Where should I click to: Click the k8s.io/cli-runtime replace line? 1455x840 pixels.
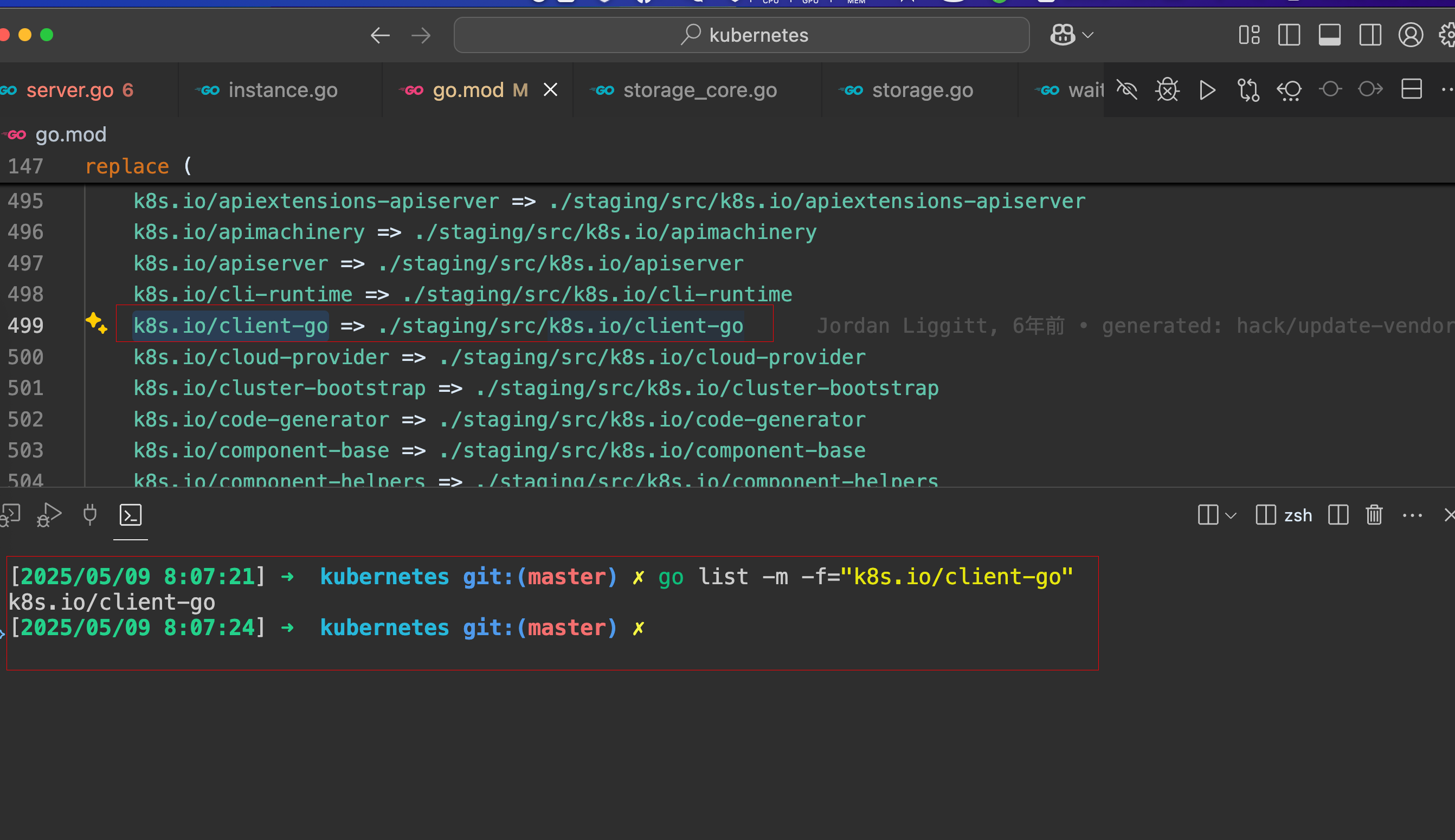click(463, 295)
